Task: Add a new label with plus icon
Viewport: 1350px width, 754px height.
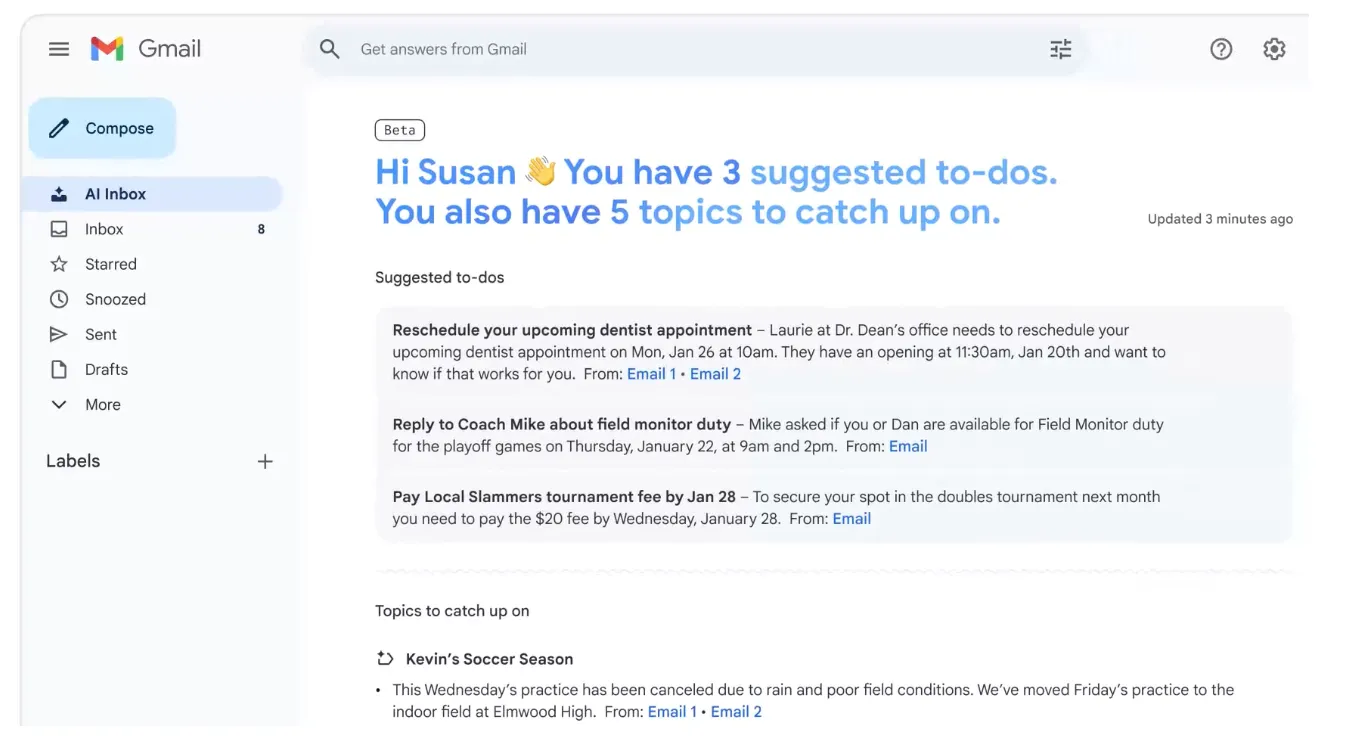Action: (265, 461)
